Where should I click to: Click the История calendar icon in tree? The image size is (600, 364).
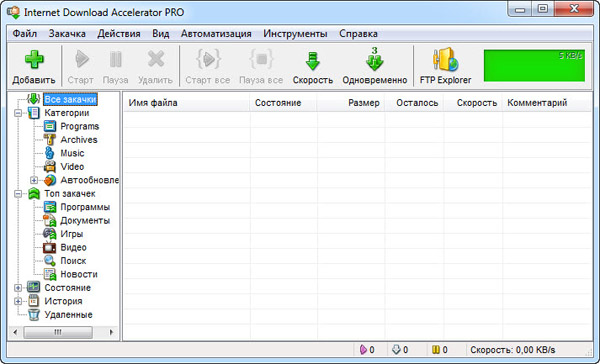[34, 301]
